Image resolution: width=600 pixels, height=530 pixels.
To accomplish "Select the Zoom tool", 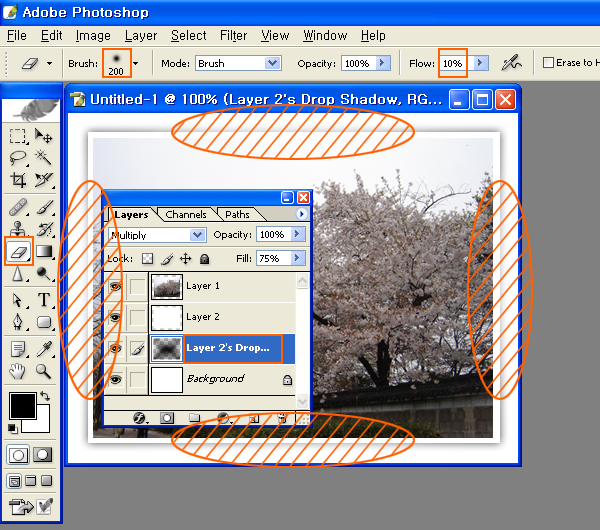I will 43,371.
